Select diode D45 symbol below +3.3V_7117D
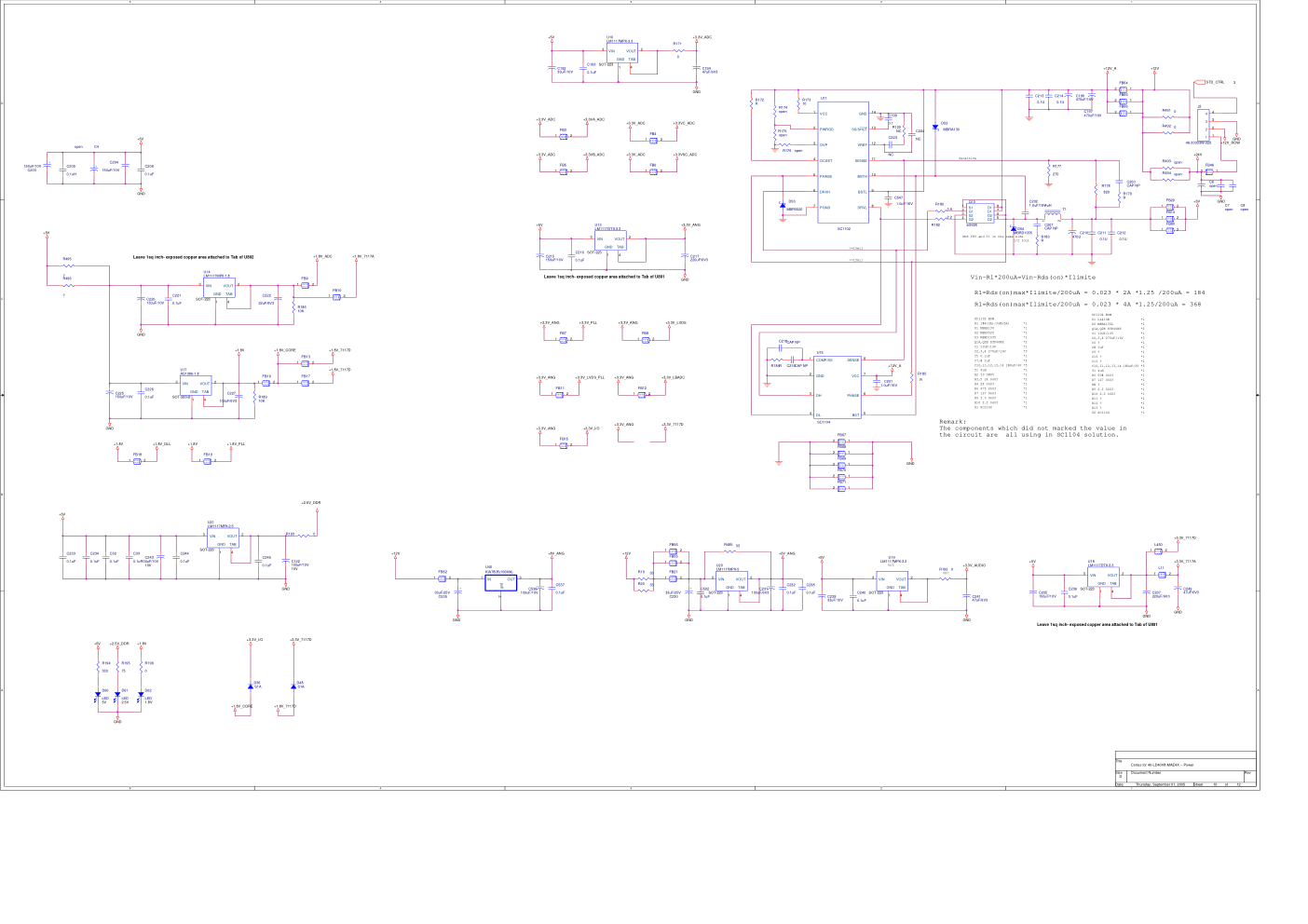The height and width of the screenshot is (924, 1308). tap(293, 686)
